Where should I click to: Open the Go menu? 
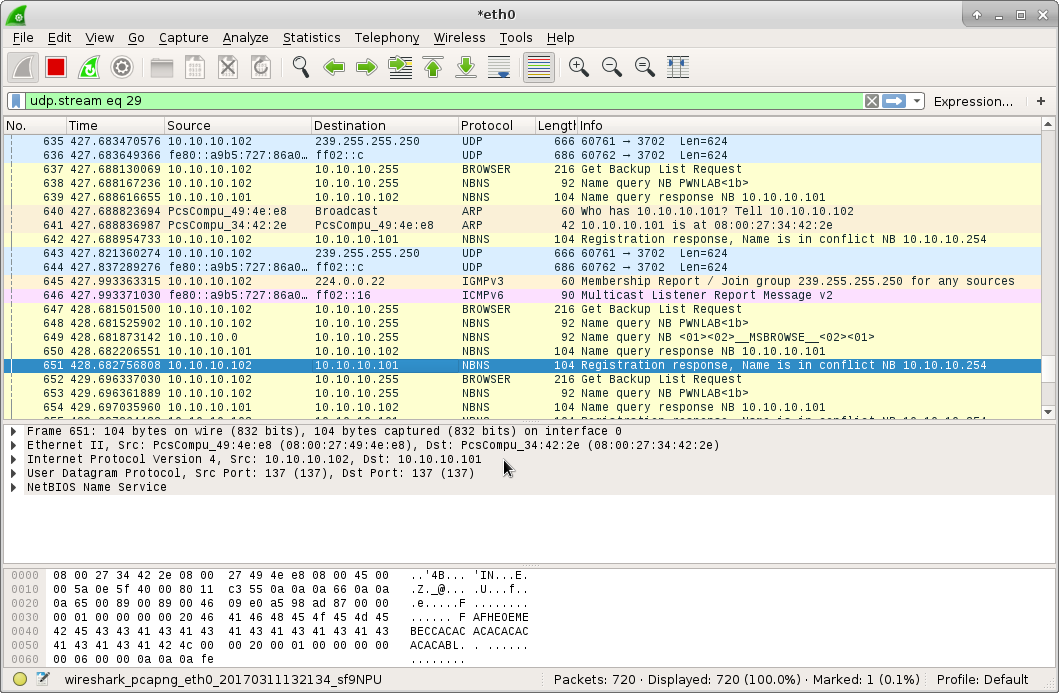(136, 38)
